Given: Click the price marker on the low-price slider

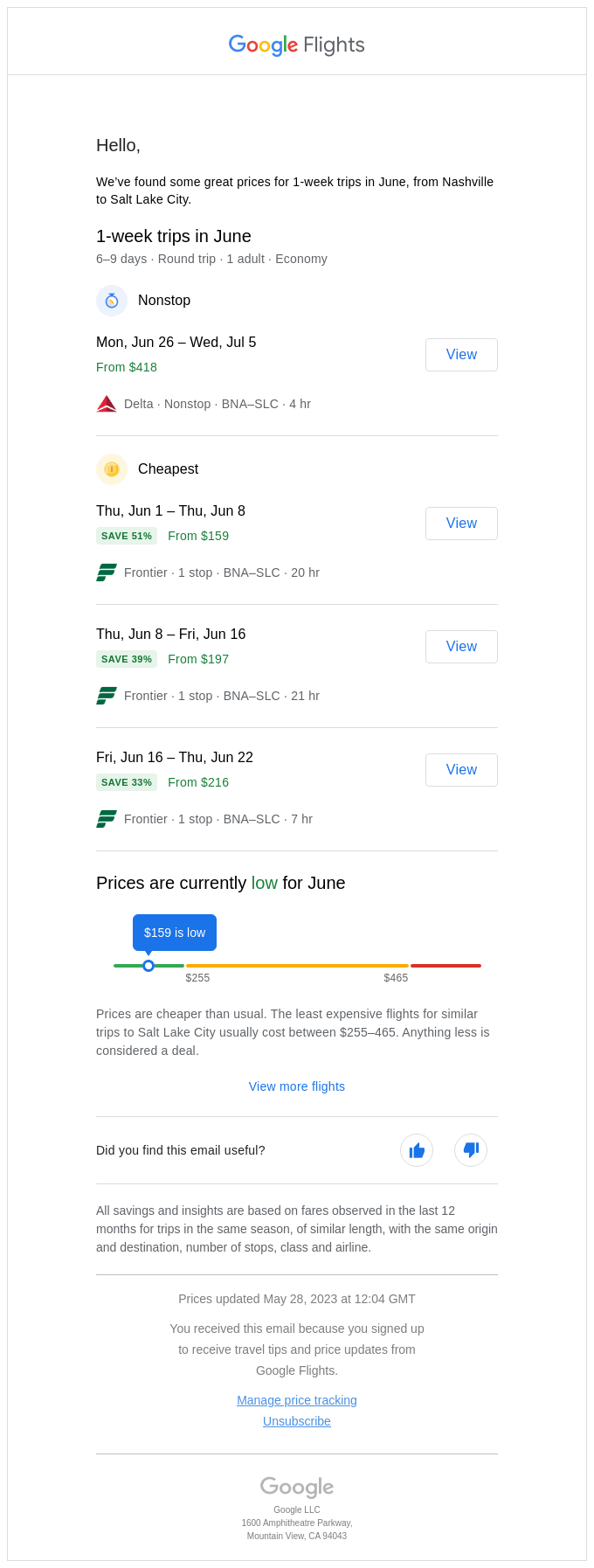Looking at the screenshot, I should [x=148, y=966].
